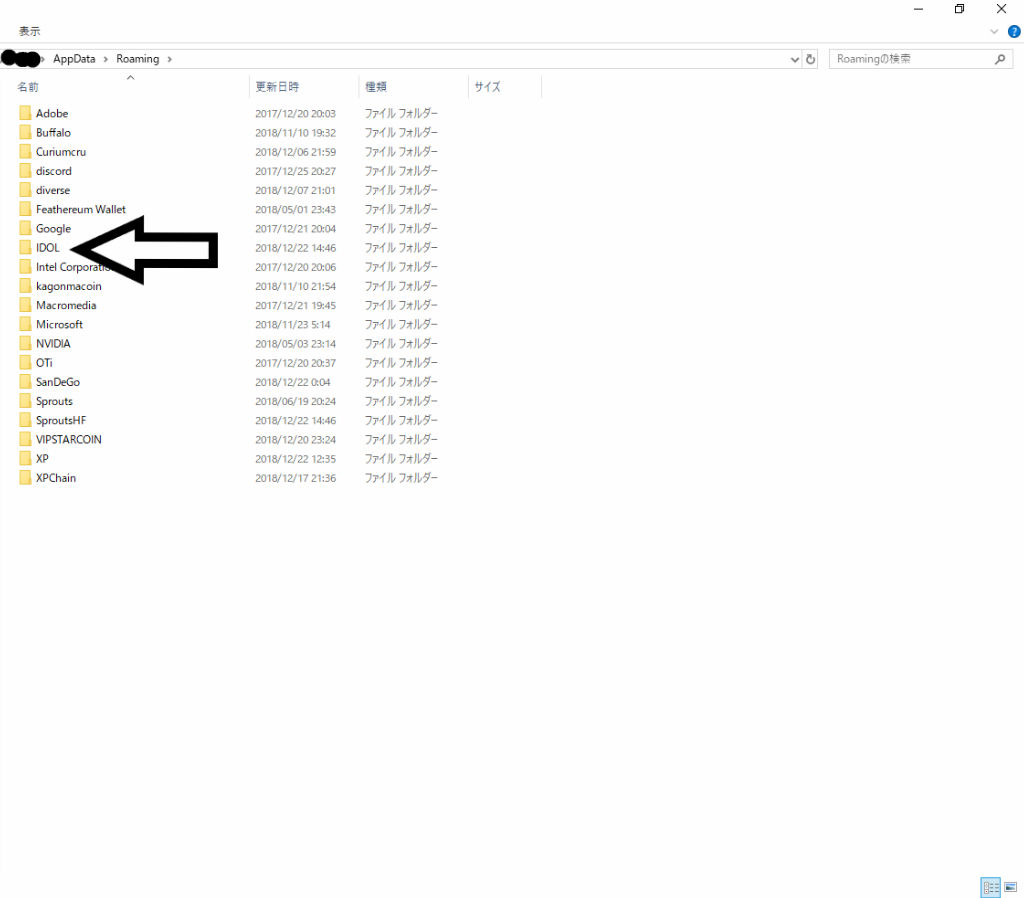
Task: Select the Buffalo folder icon
Action: (25, 132)
